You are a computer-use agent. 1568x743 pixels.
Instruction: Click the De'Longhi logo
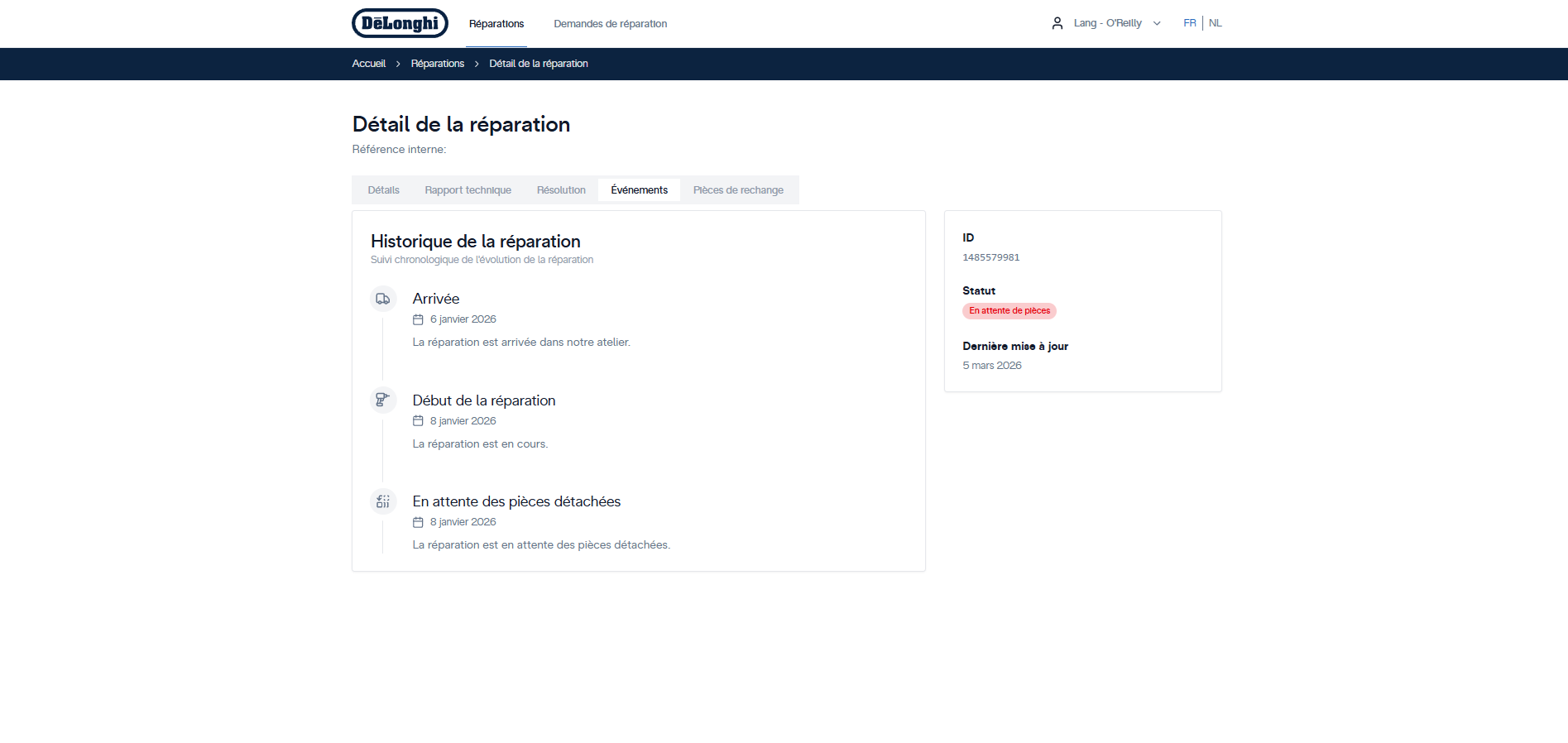point(400,23)
